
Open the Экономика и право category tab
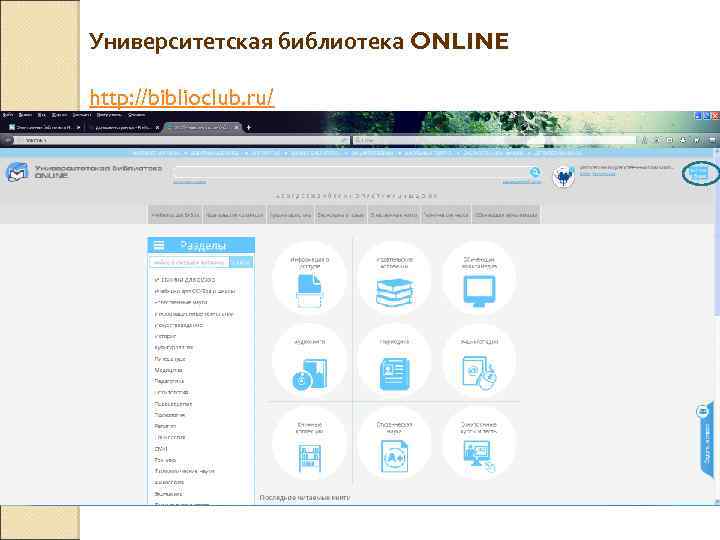coord(341,215)
